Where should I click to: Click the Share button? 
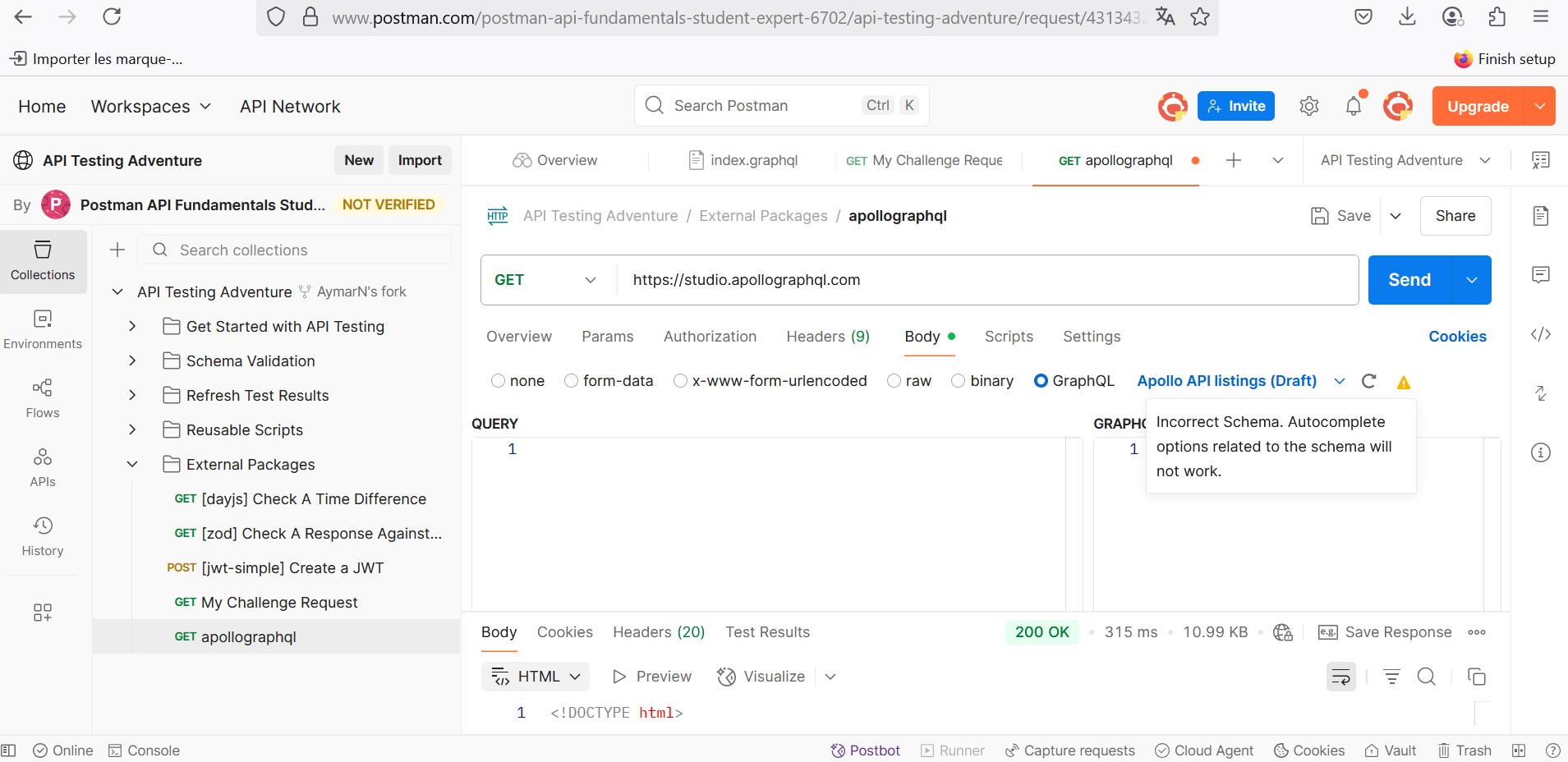tap(1455, 216)
